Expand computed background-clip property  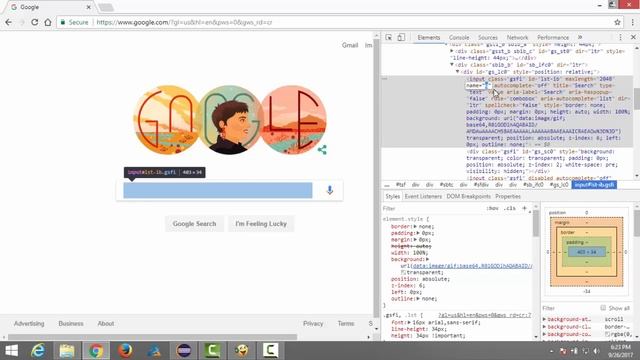click(x=544, y=327)
